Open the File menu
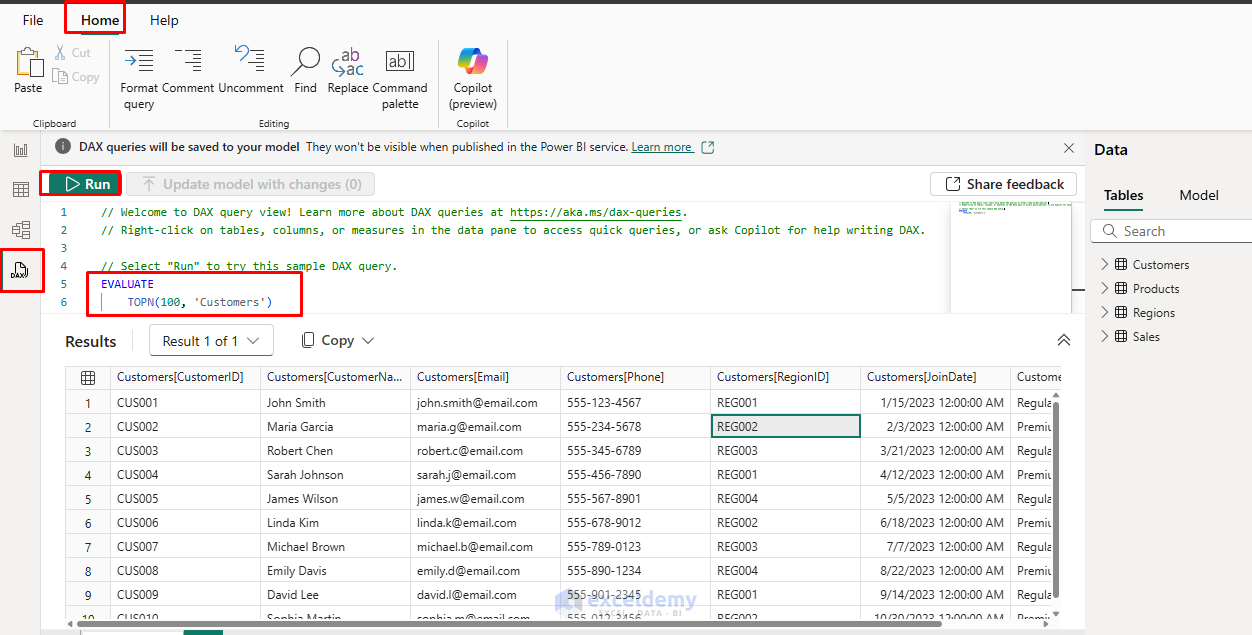The width and height of the screenshot is (1252, 635). (33, 20)
